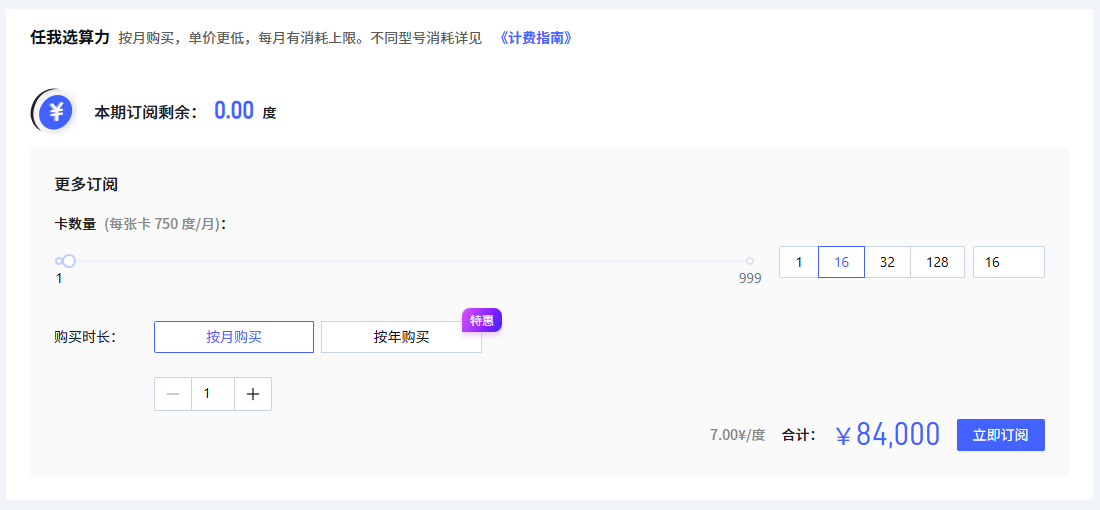1100x510 pixels.
Task: Click the 0.00 remaining subscription value
Action: tap(234, 111)
